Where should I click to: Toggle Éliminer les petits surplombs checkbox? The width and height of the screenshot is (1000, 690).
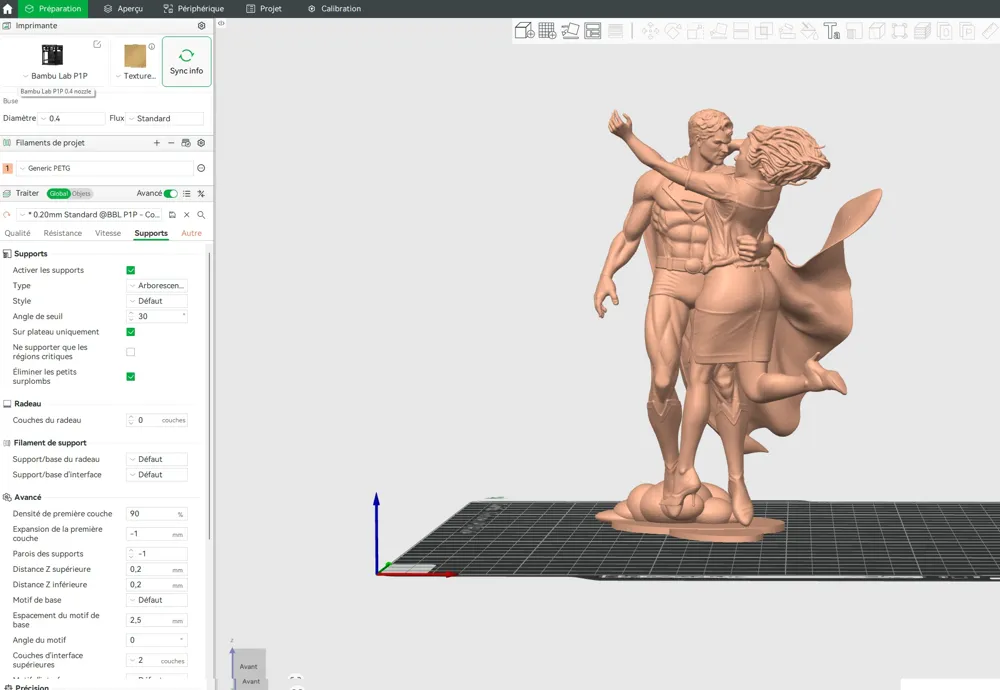click(x=131, y=377)
